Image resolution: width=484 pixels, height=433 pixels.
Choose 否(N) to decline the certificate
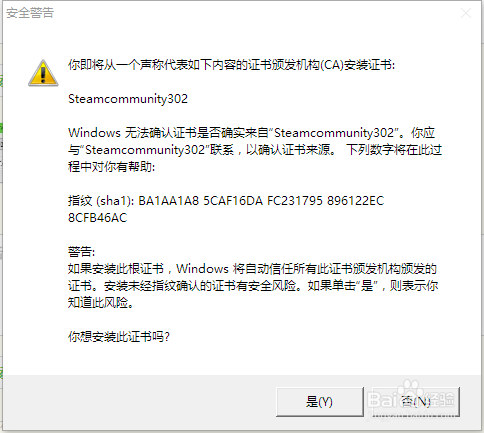(x=416, y=402)
